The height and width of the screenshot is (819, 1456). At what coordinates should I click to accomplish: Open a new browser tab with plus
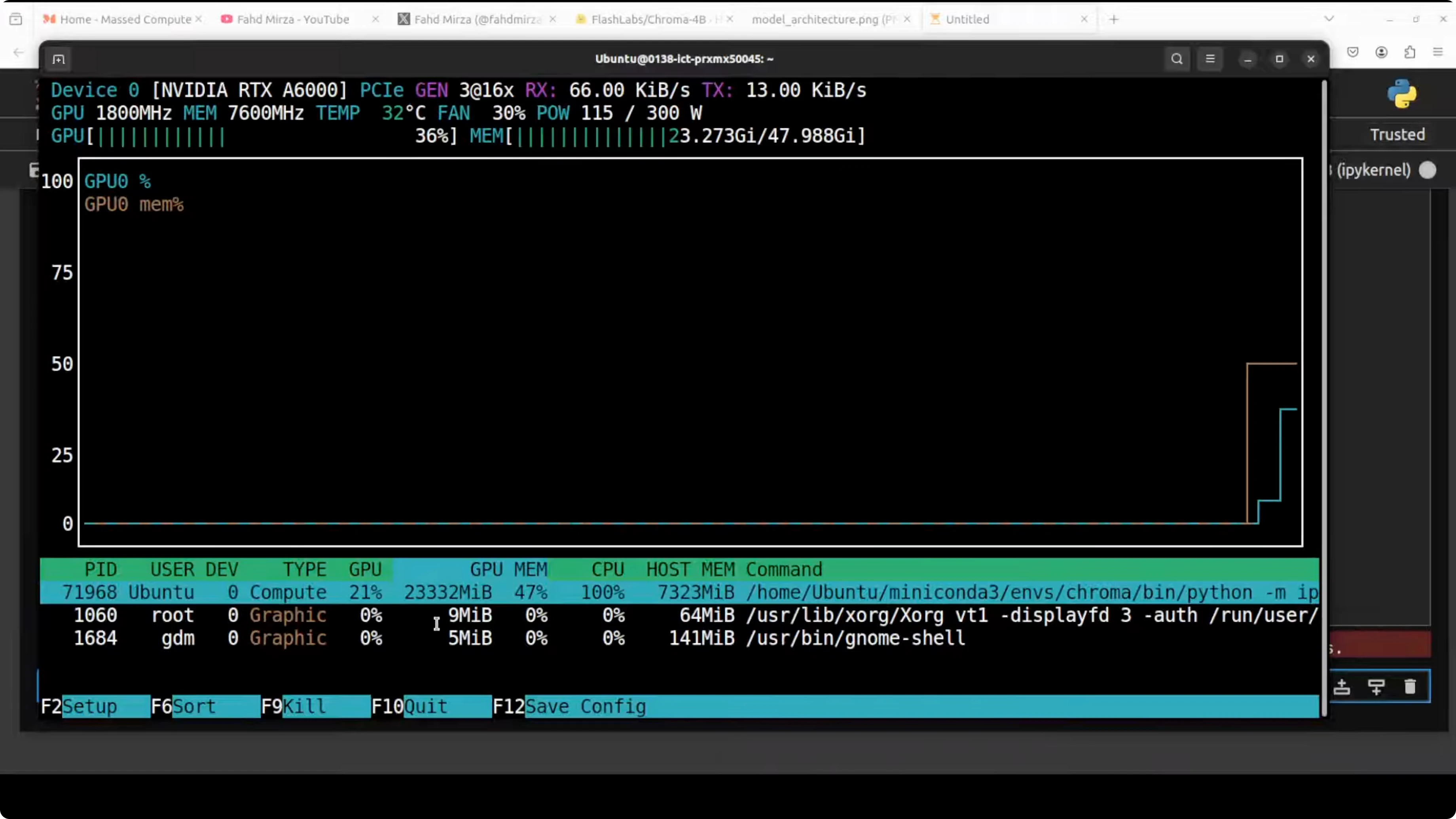coord(1113,19)
